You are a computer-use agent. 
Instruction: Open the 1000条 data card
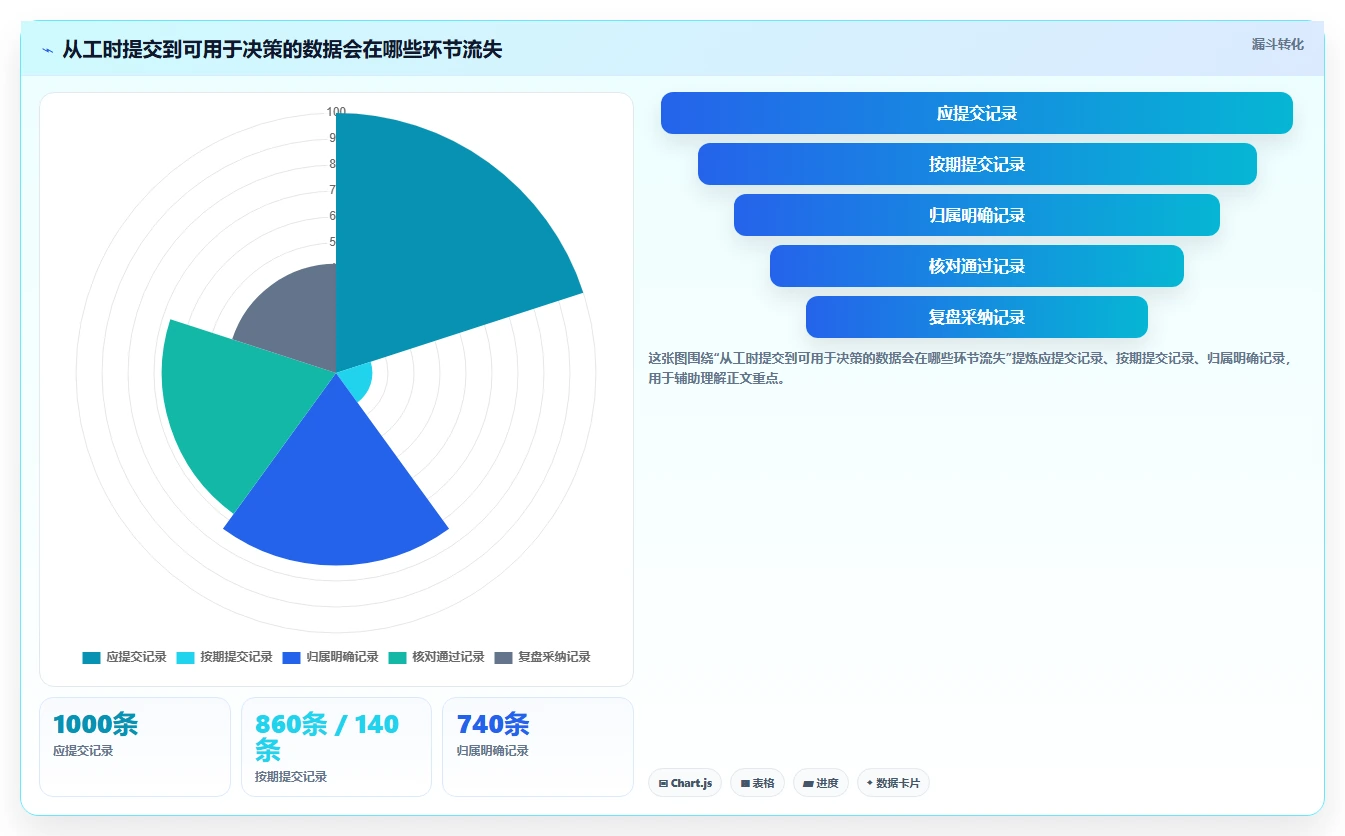pos(135,747)
